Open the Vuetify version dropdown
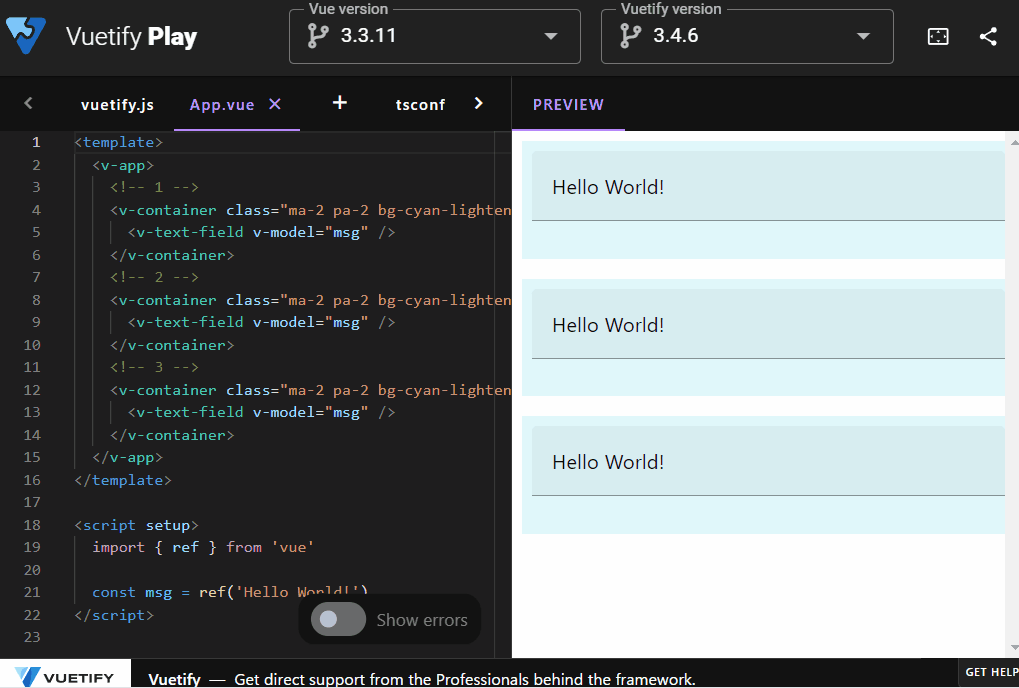1019x688 pixels. [862, 36]
